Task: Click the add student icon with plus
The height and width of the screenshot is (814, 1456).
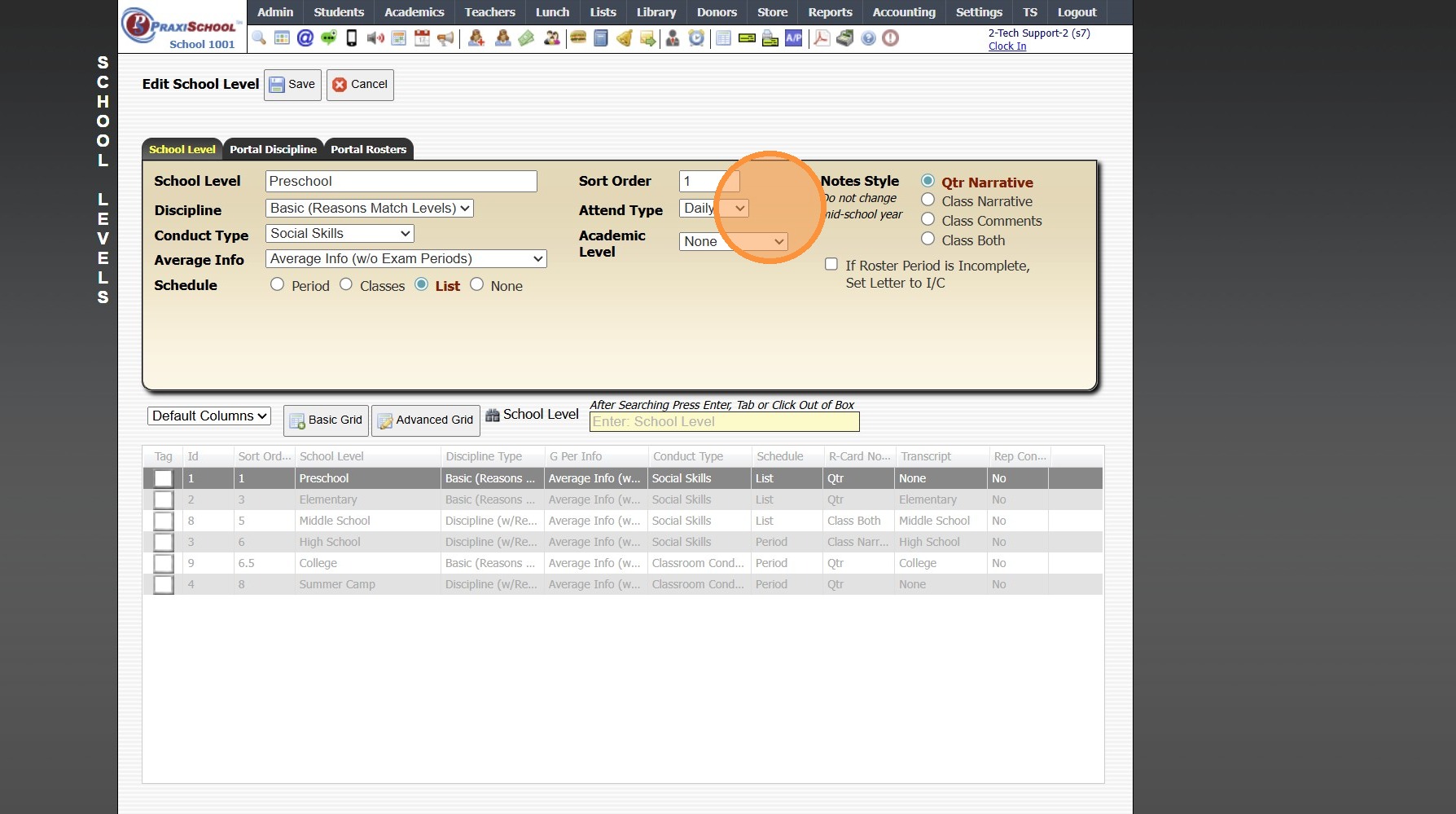Action: tap(476, 38)
